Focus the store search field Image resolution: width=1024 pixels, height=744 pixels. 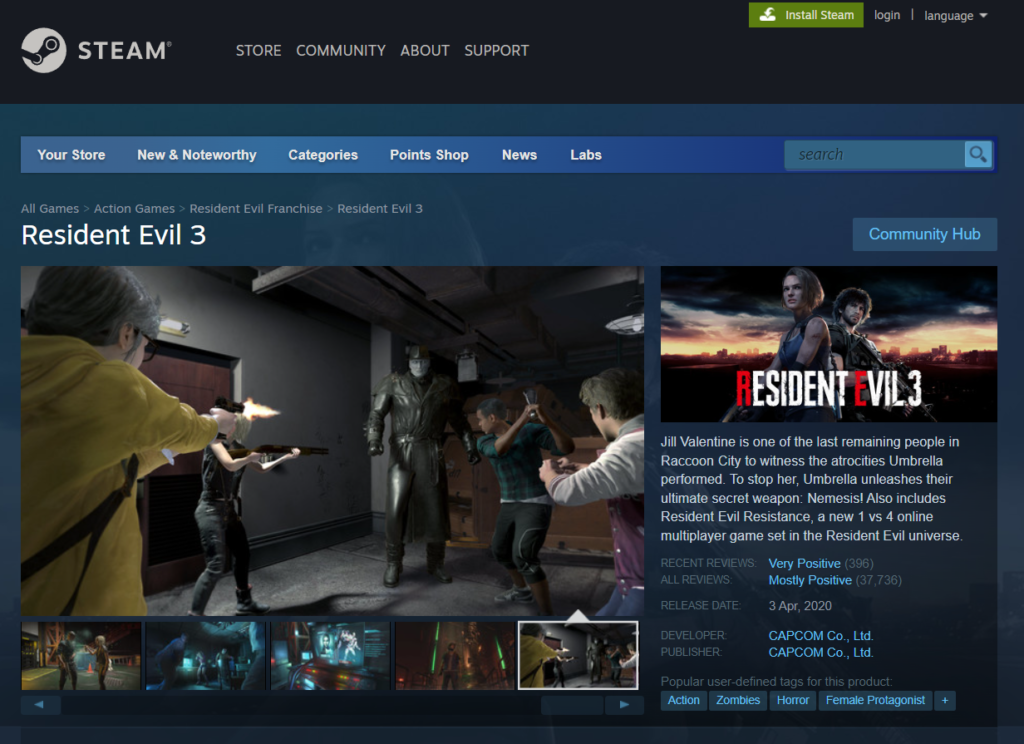click(x=874, y=155)
